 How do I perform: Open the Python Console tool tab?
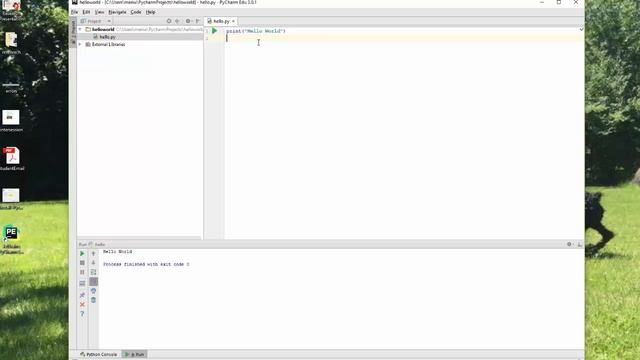coord(99,354)
